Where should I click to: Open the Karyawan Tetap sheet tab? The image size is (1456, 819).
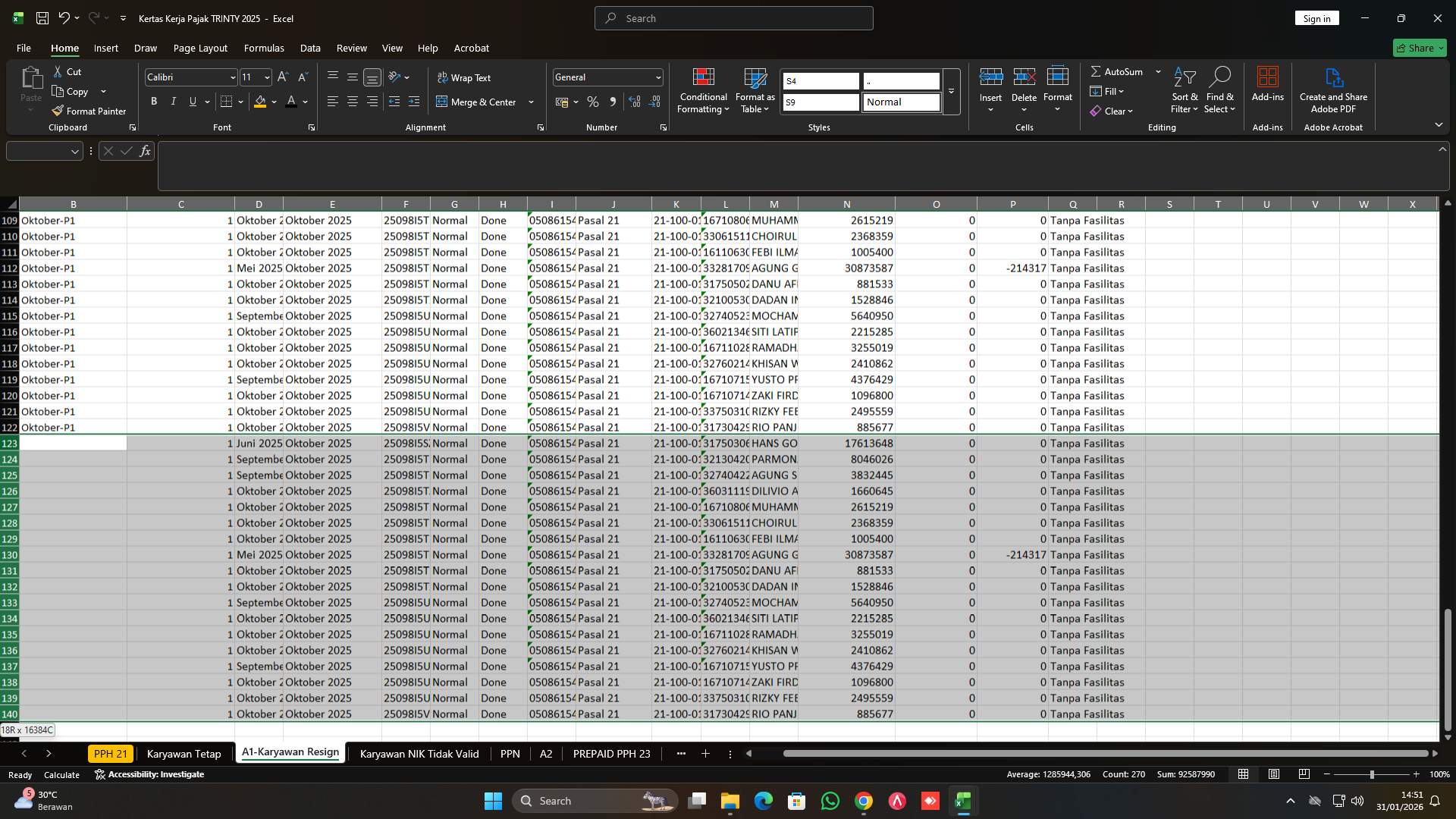pos(184,754)
